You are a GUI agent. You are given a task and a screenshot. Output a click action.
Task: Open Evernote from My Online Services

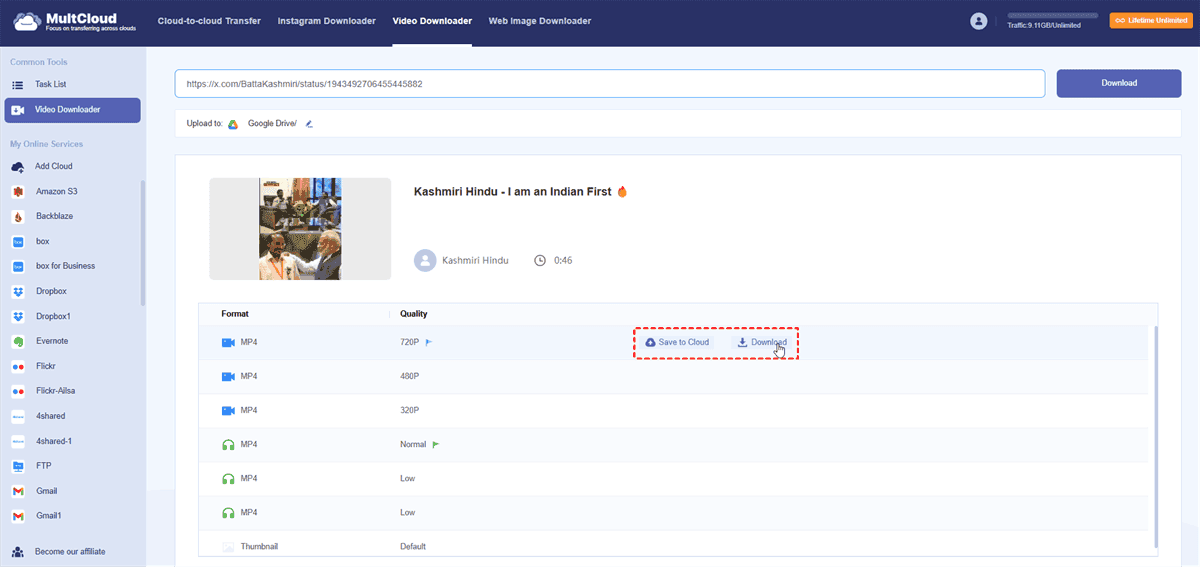coord(52,341)
